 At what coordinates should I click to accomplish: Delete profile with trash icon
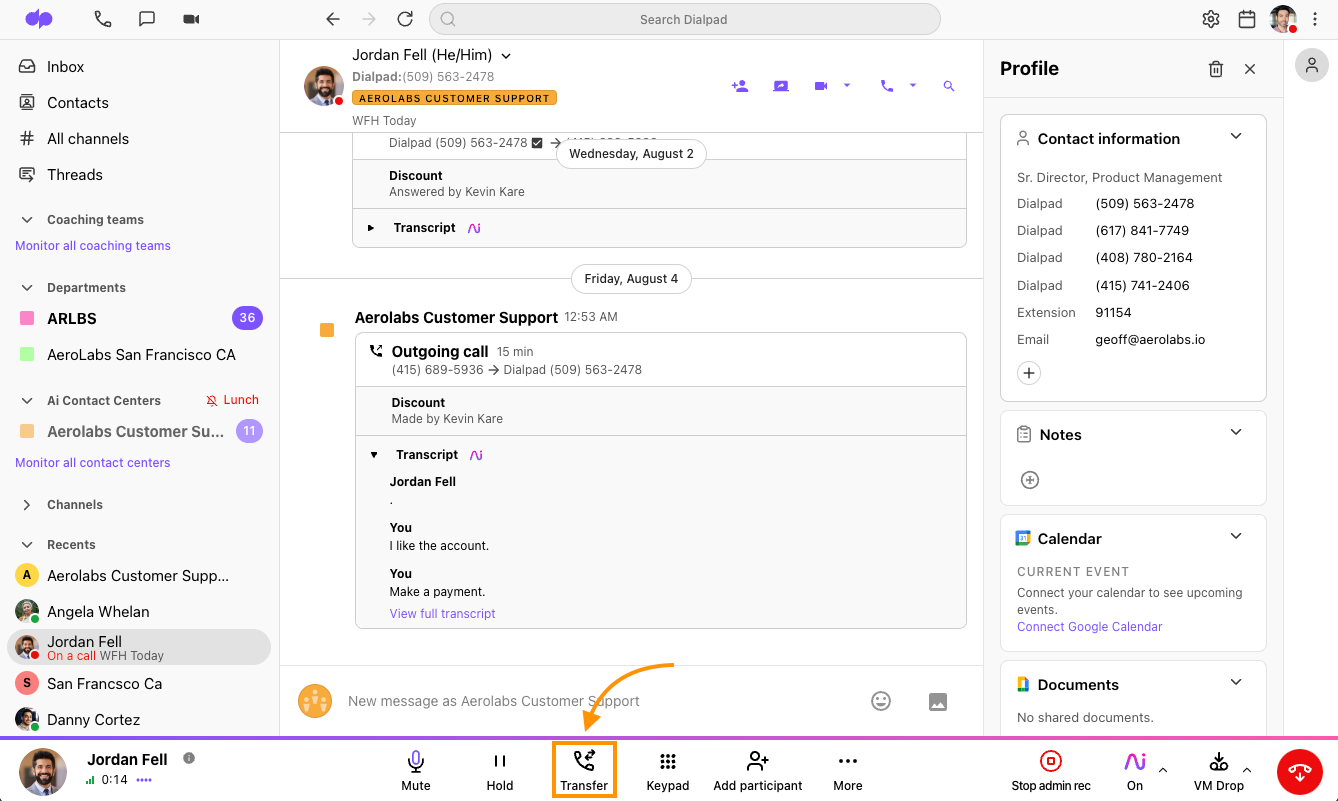1216,69
